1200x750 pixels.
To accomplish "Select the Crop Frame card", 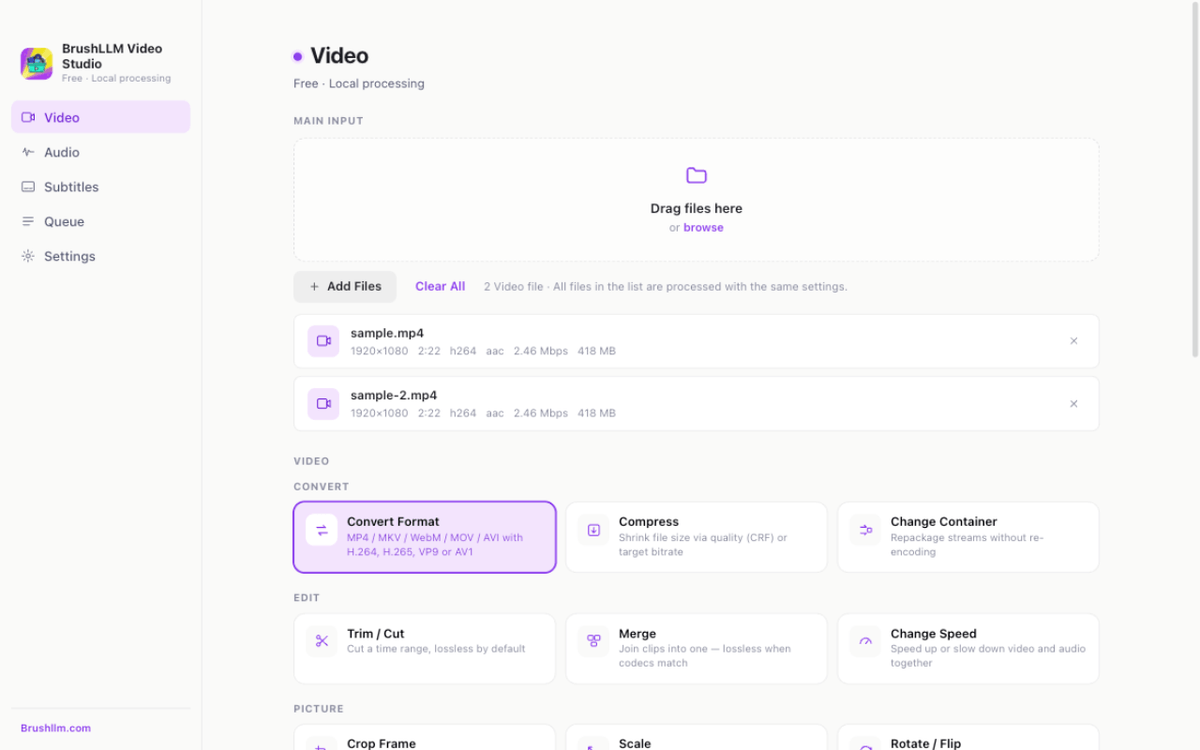I will click(x=425, y=738).
